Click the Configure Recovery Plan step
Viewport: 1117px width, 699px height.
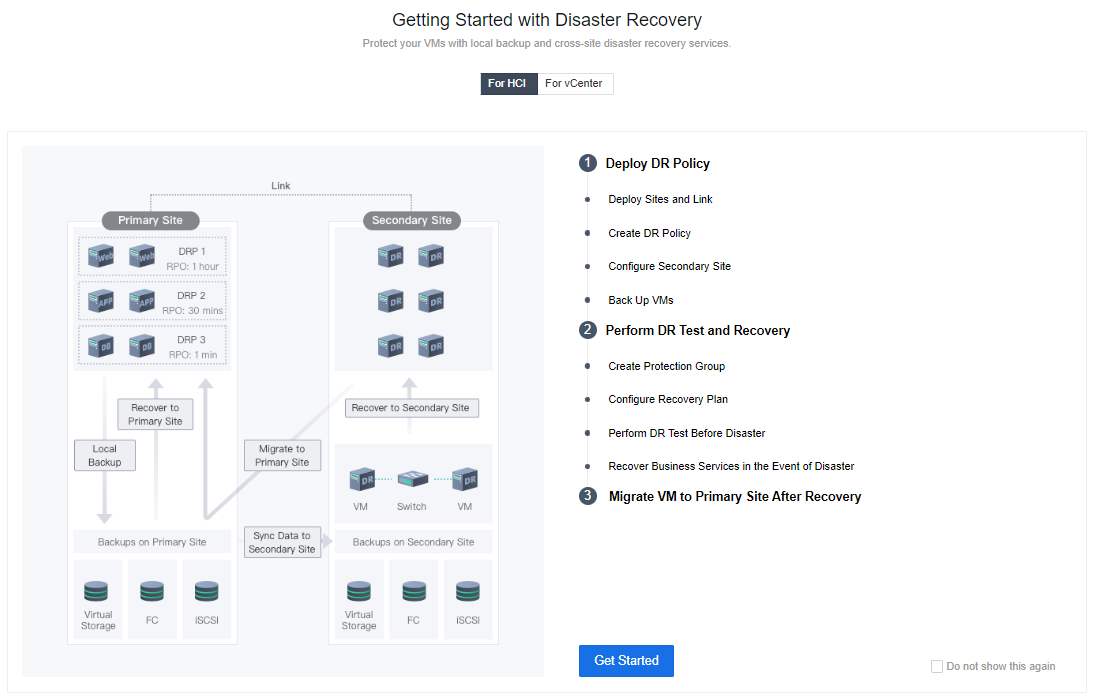tap(668, 400)
